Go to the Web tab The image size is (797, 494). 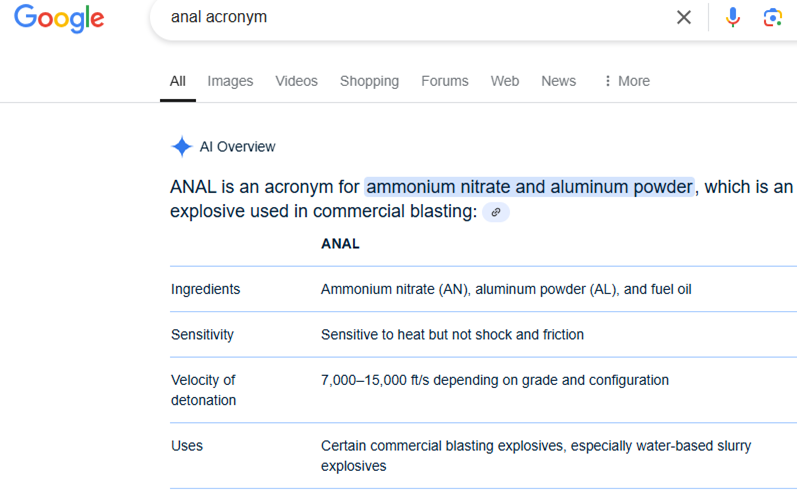pyautogui.click(x=505, y=81)
